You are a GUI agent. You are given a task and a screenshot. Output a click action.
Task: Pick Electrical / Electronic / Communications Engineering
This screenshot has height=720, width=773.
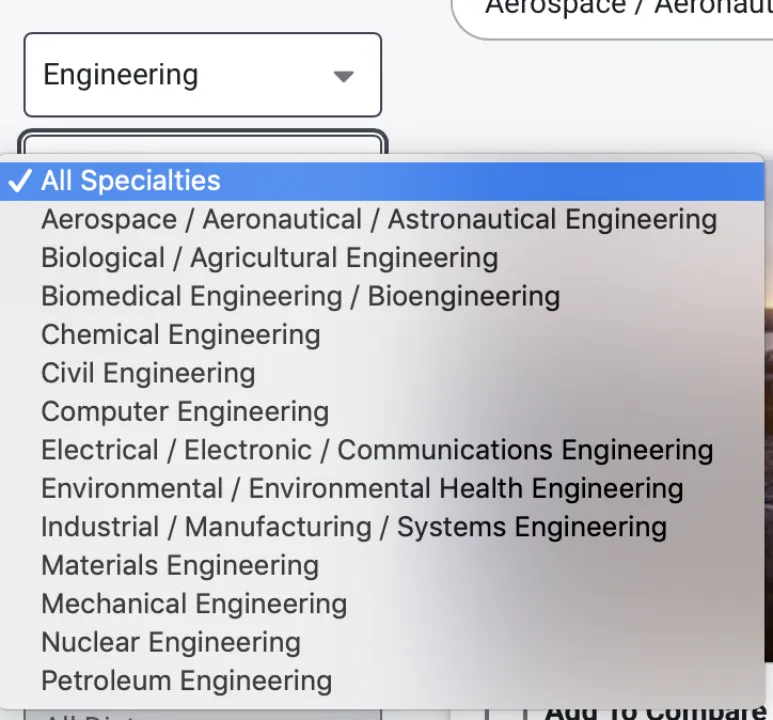(x=382, y=450)
